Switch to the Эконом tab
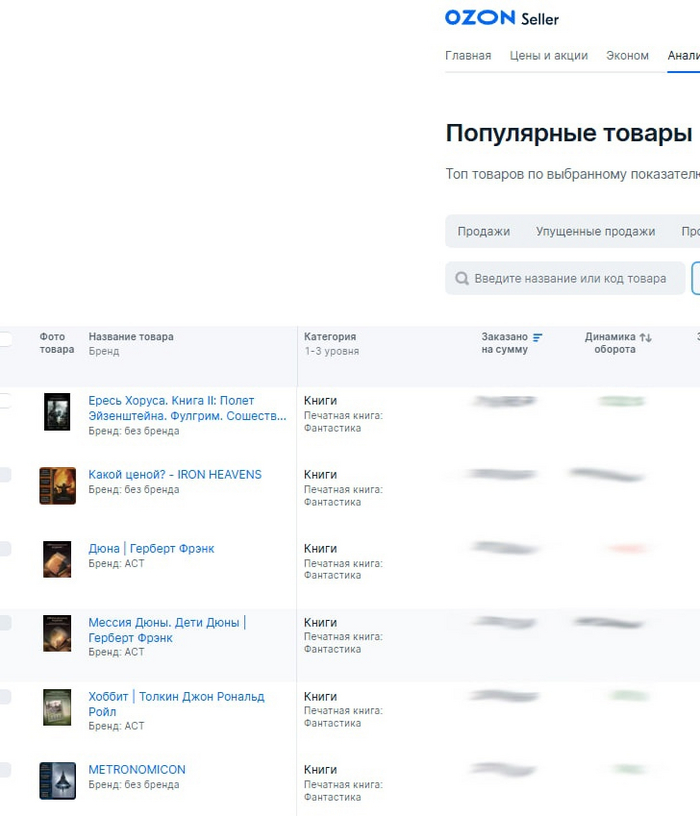The image size is (700, 816). 627,56
